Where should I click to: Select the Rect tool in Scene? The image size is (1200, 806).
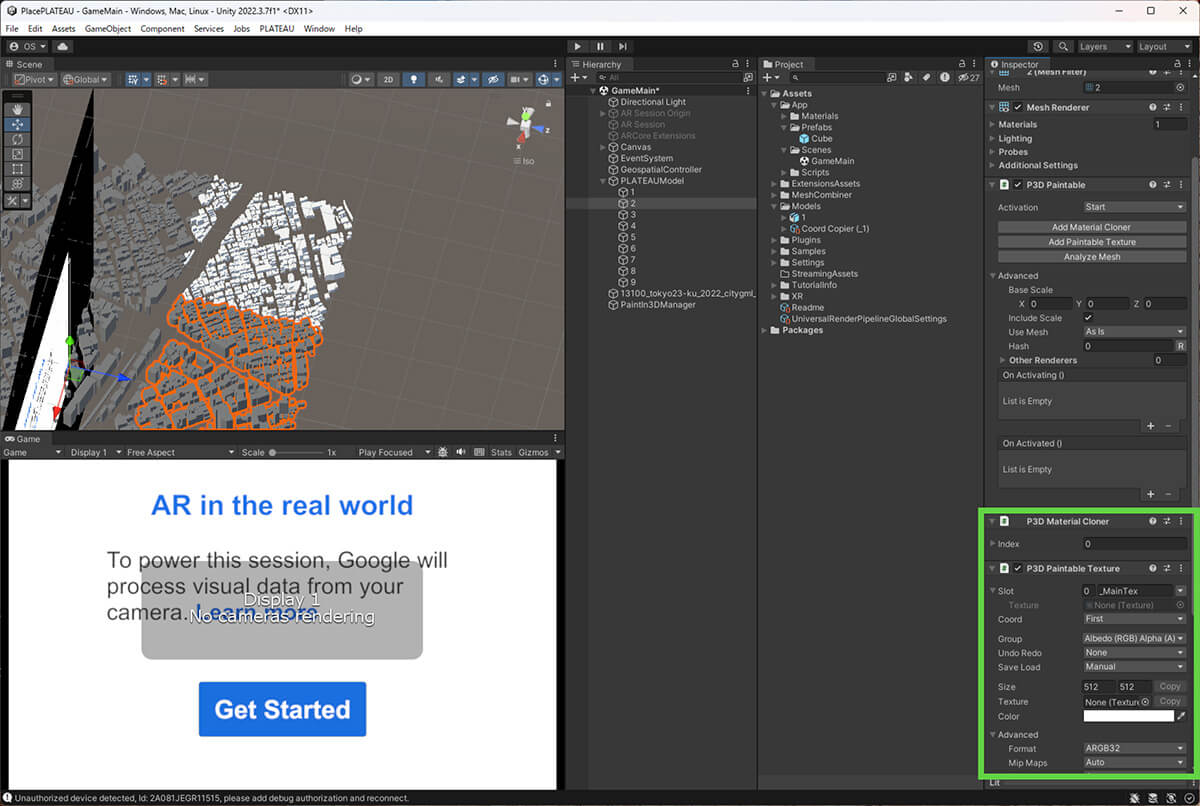17,170
